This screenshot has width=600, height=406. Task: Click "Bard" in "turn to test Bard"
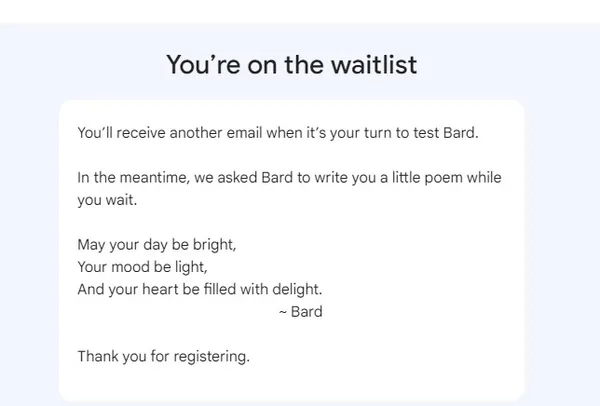point(459,133)
